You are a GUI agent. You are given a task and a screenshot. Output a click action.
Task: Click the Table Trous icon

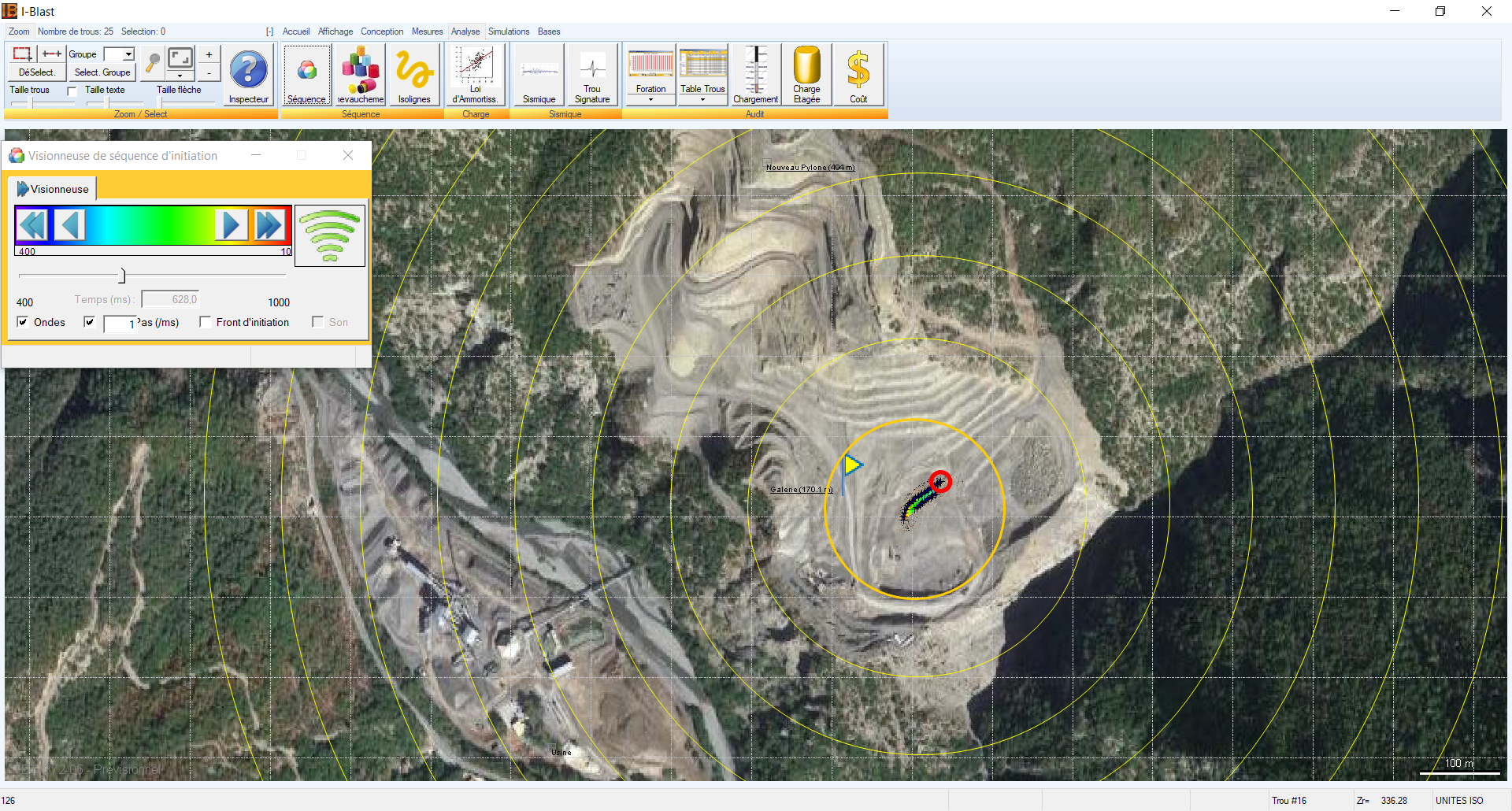click(x=703, y=69)
